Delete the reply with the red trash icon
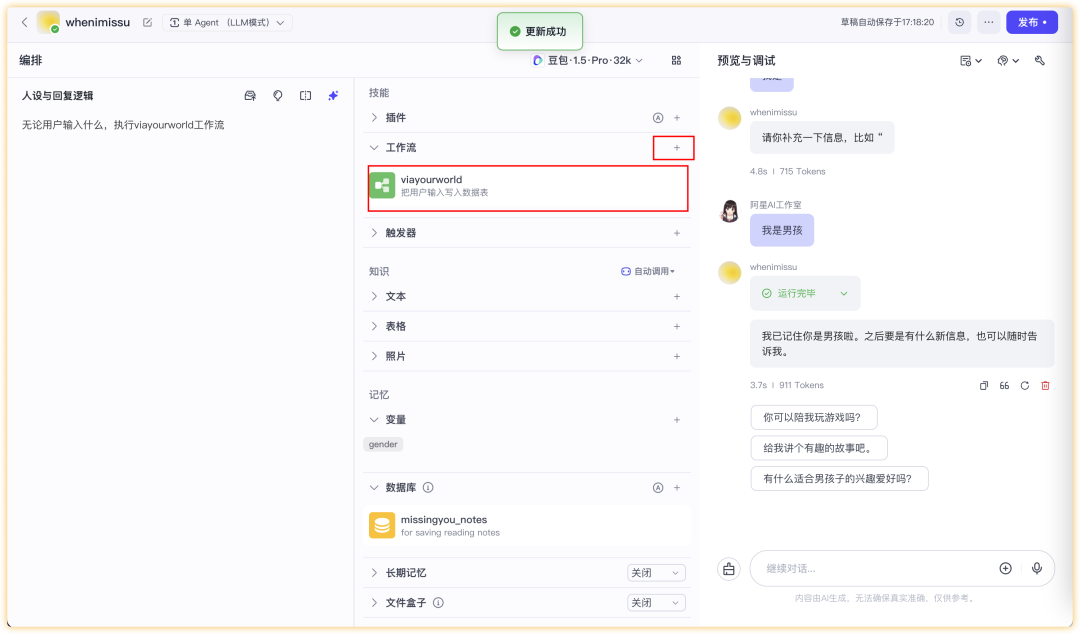 pos(1046,386)
